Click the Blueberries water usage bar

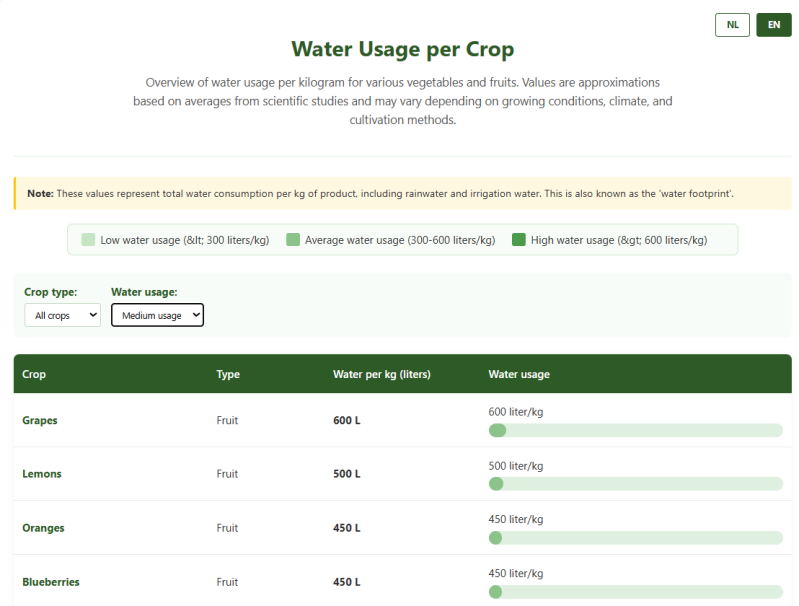coord(635,592)
